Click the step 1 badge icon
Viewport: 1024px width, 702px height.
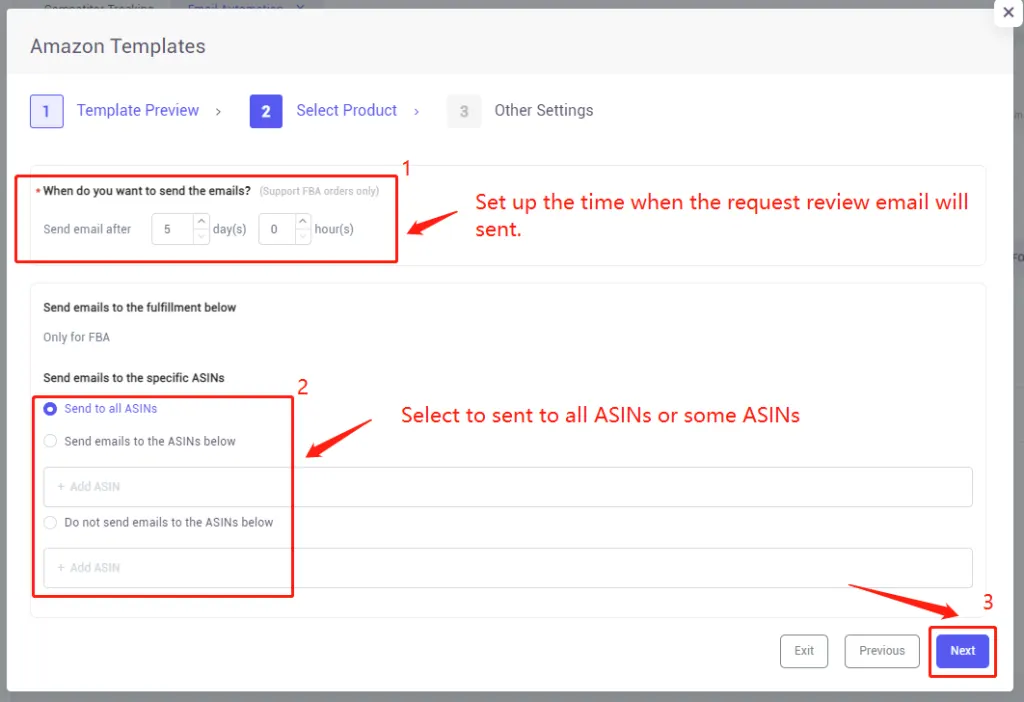tap(46, 111)
